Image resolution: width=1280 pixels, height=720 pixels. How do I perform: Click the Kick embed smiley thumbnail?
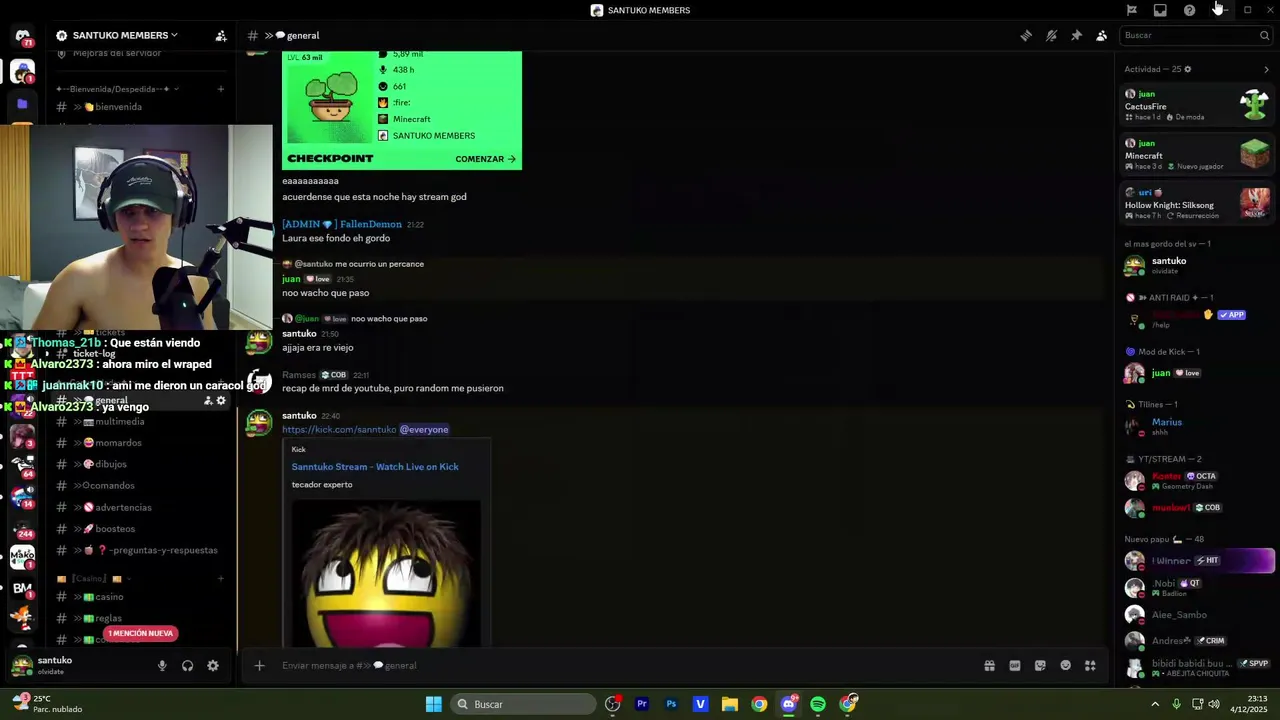point(386,573)
